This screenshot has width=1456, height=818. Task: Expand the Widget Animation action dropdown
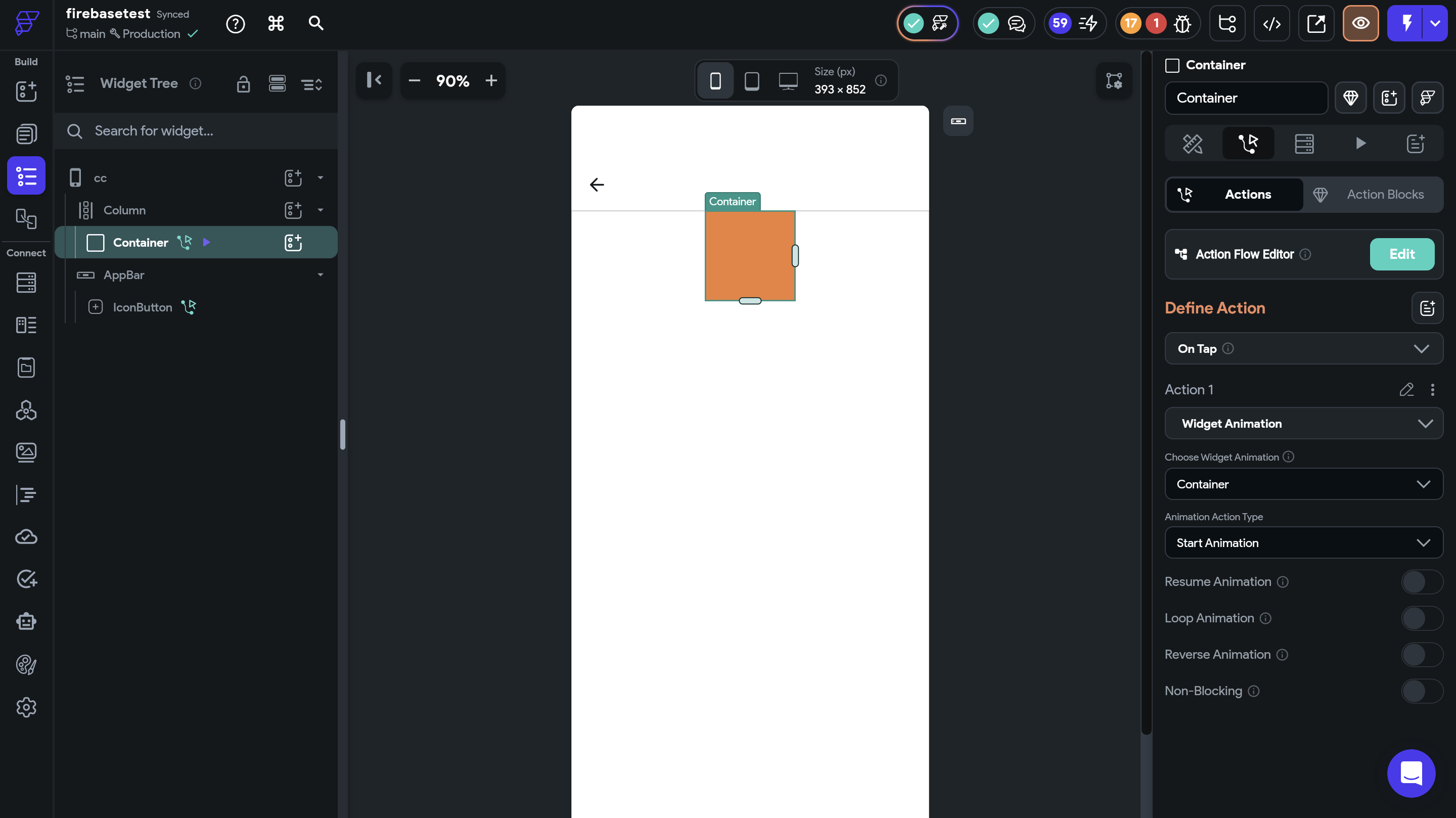[1303, 424]
